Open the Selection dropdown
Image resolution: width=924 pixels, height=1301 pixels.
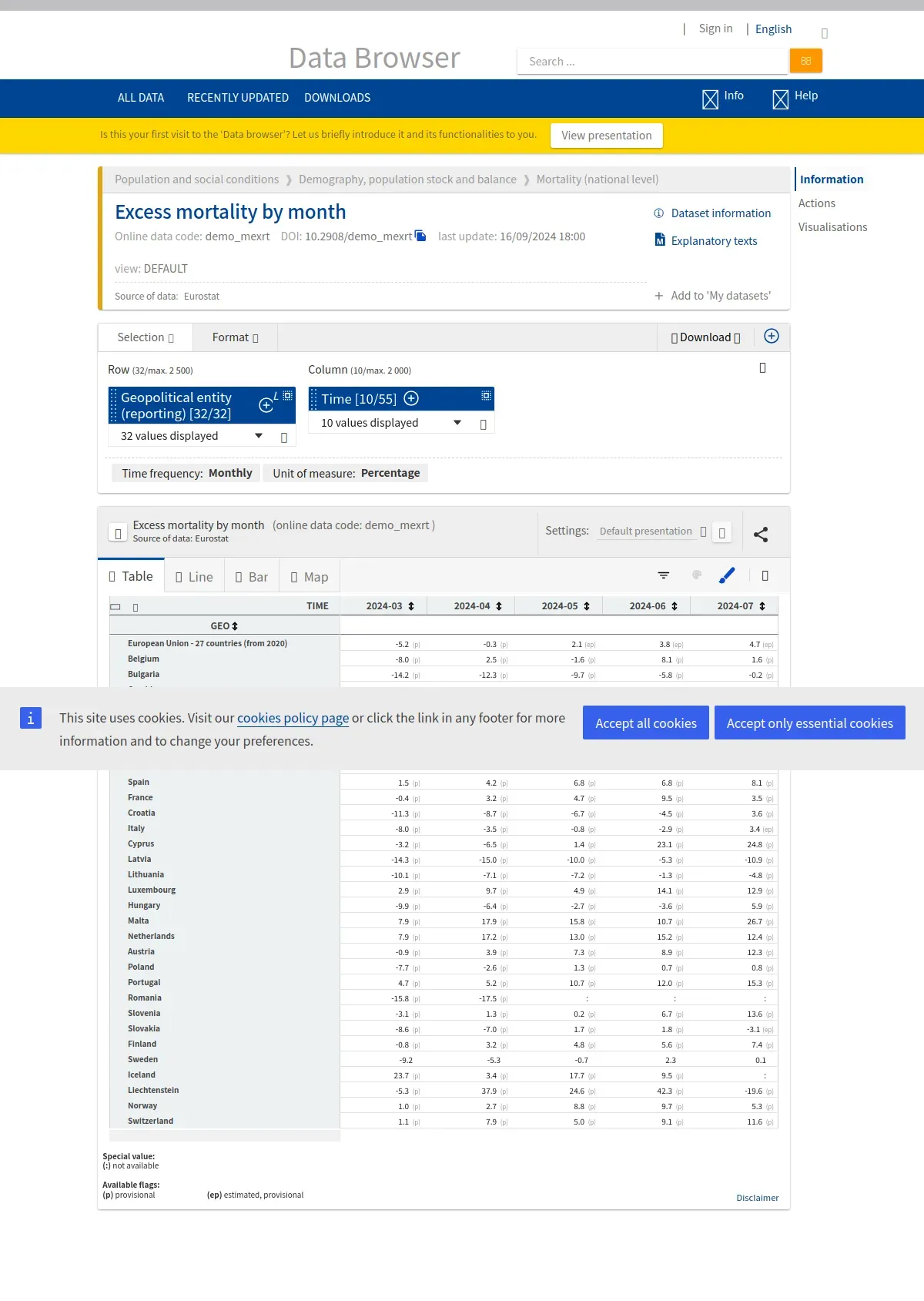(x=146, y=337)
